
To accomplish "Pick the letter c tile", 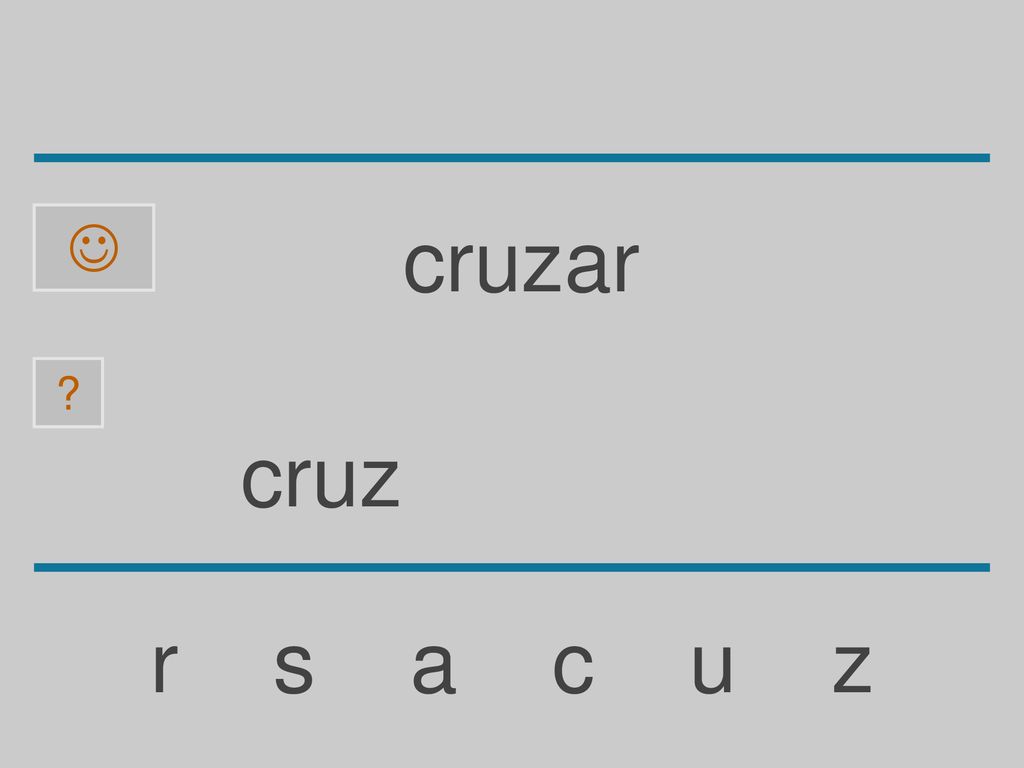I will click(573, 667).
